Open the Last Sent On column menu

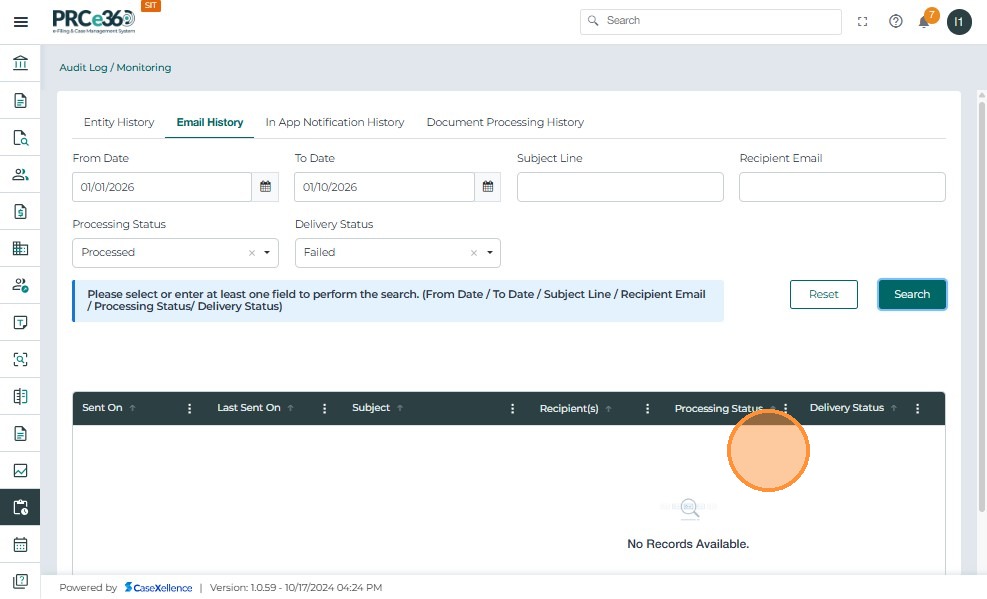pos(324,409)
